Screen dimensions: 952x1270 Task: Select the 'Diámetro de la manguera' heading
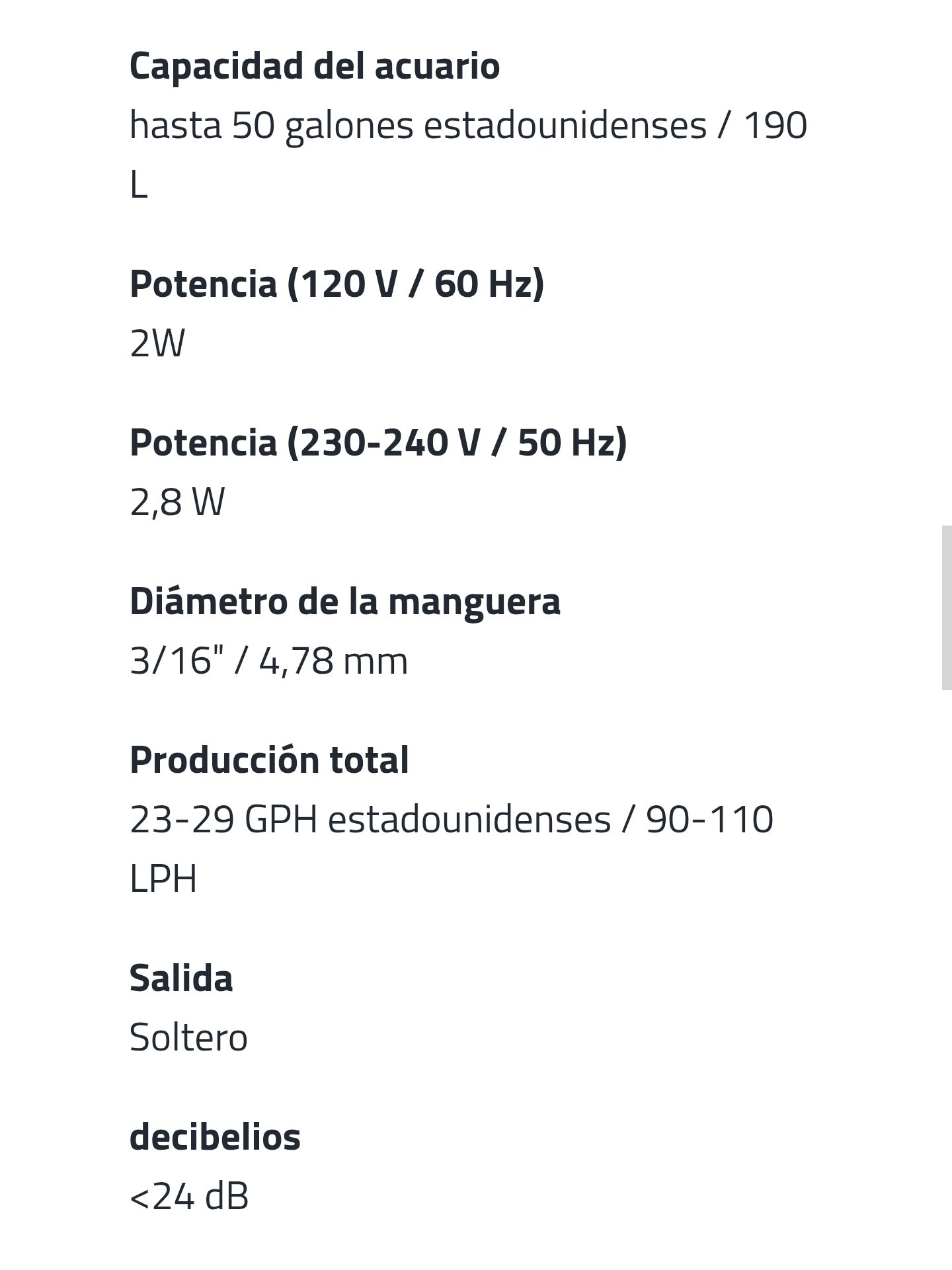tap(345, 601)
